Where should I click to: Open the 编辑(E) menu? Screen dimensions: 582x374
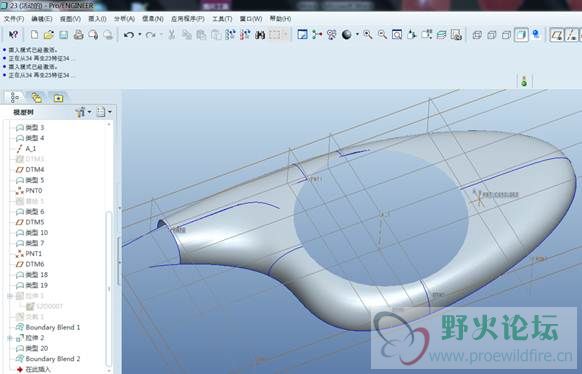pos(42,19)
